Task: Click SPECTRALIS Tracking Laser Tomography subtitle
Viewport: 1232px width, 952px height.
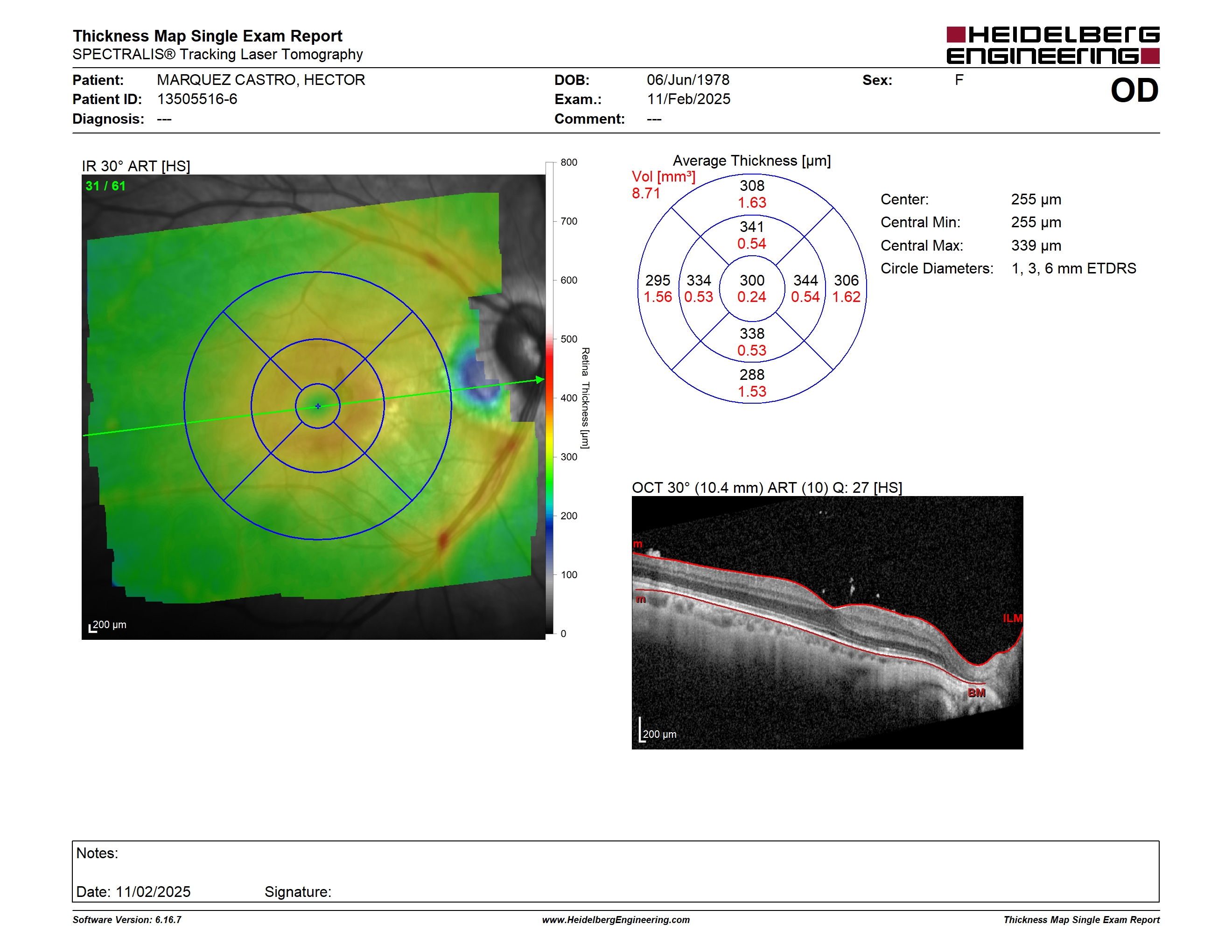Action: tap(217, 55)
